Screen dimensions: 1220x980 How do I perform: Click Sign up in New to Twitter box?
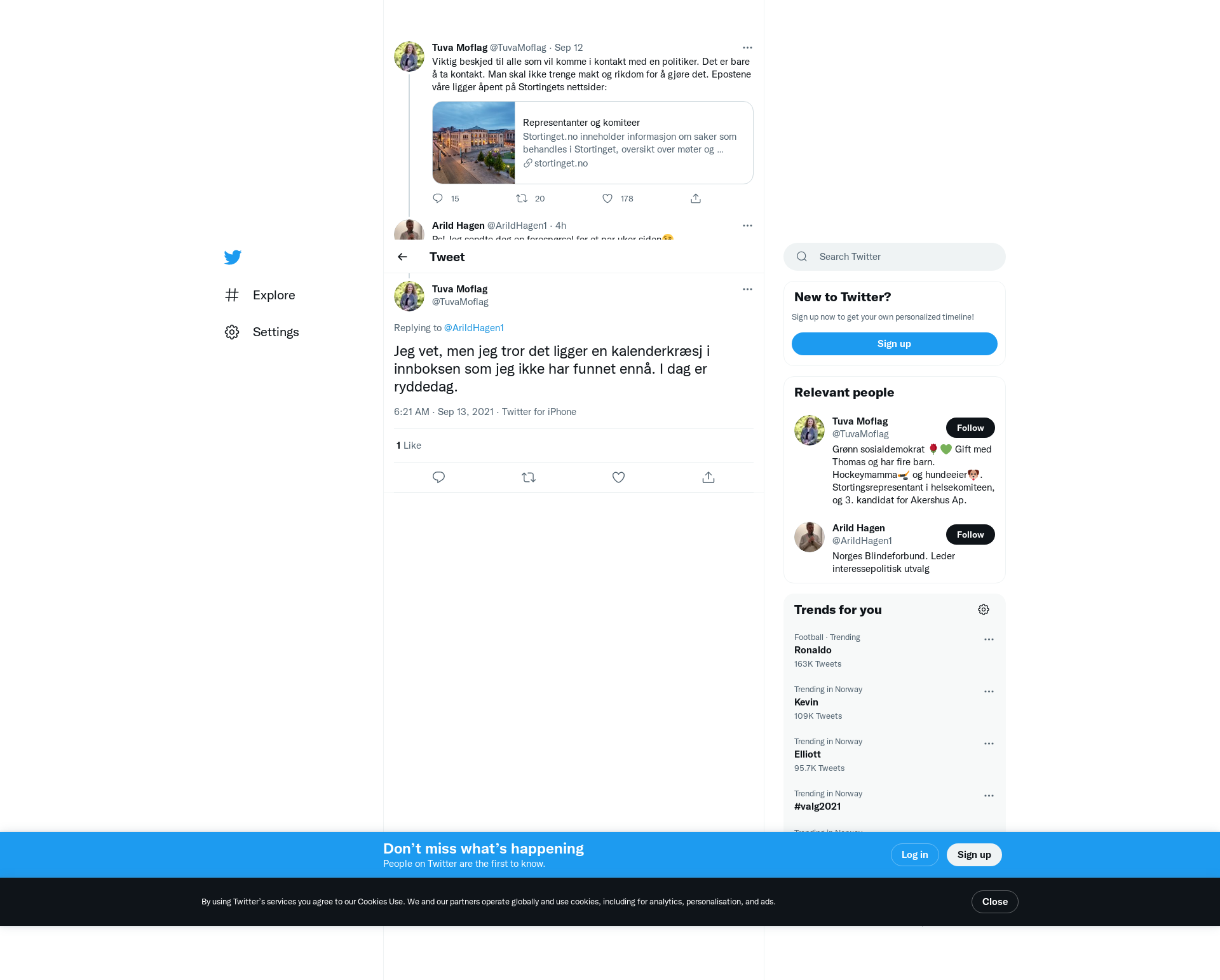[894, 344]
